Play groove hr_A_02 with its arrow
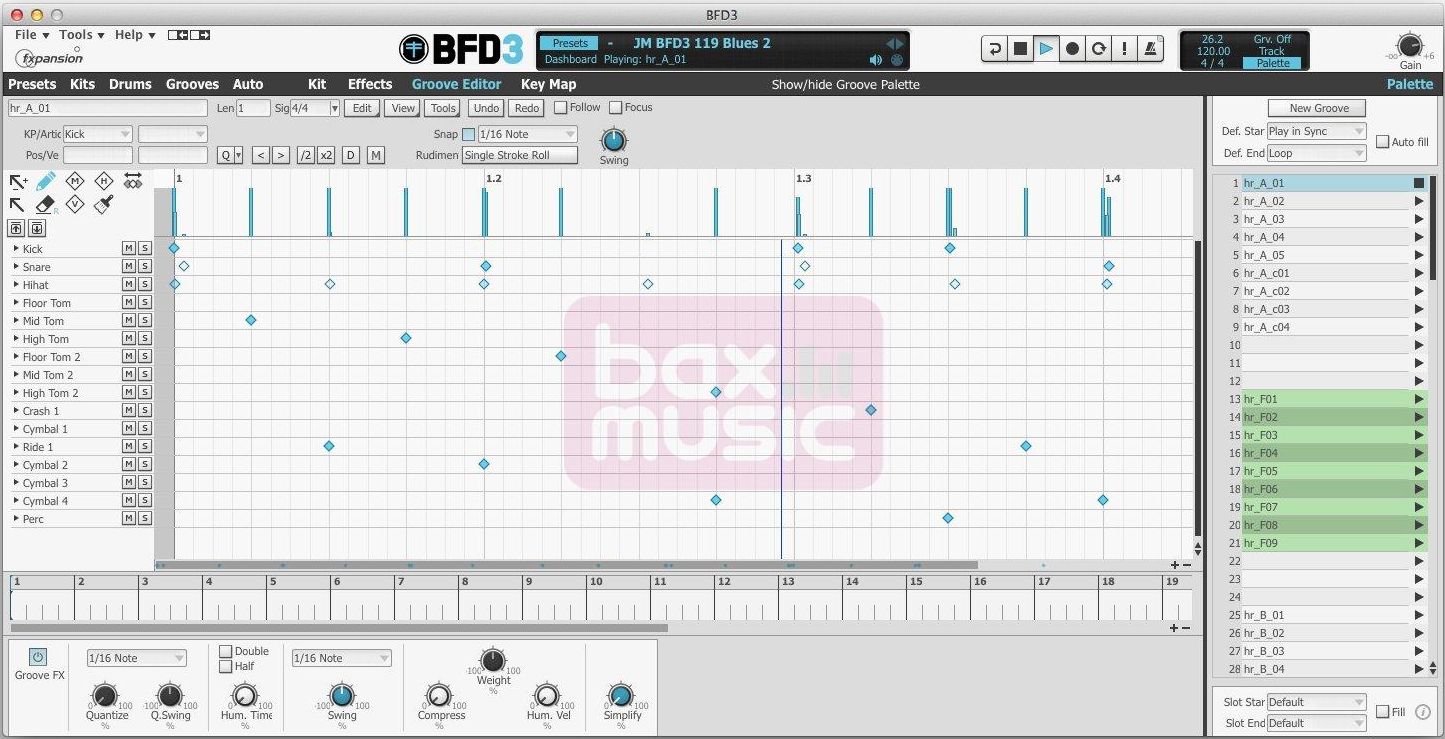This screenshot has width=1445, height=739. click(x=1419, y=201)
